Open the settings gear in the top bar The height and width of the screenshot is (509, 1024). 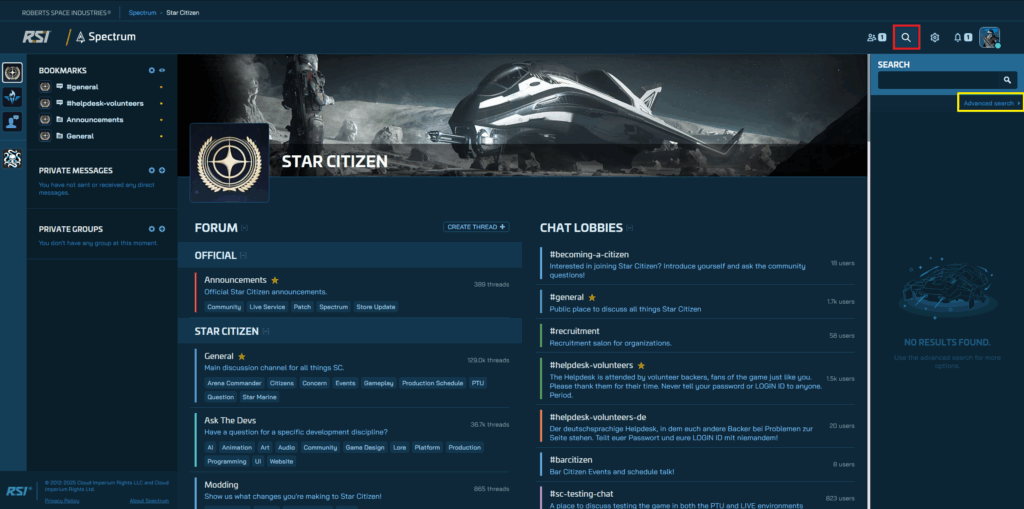935,37
